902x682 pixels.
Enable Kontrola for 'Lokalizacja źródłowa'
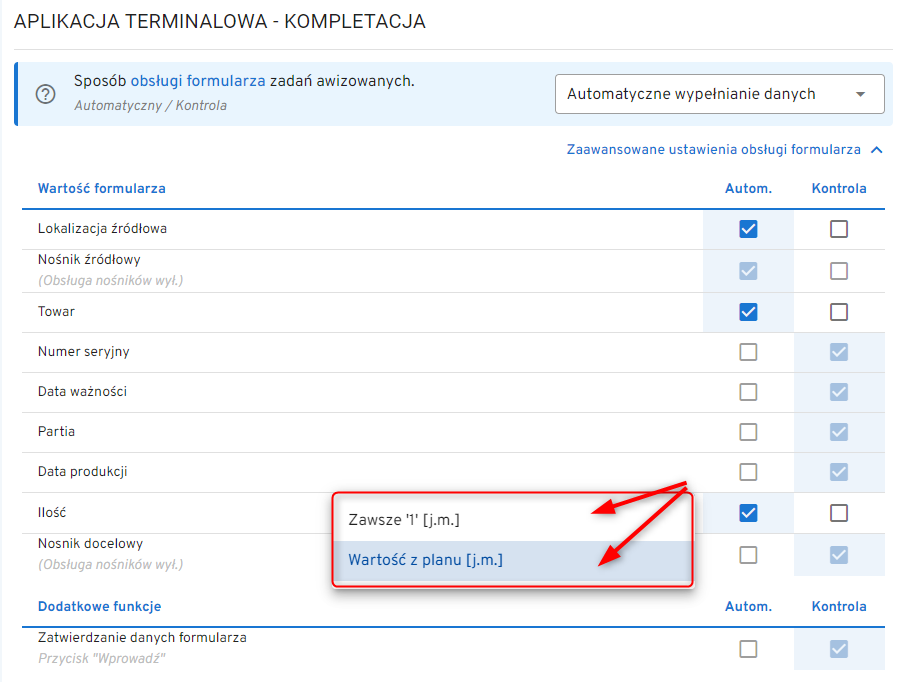click(x=839, y=229)
